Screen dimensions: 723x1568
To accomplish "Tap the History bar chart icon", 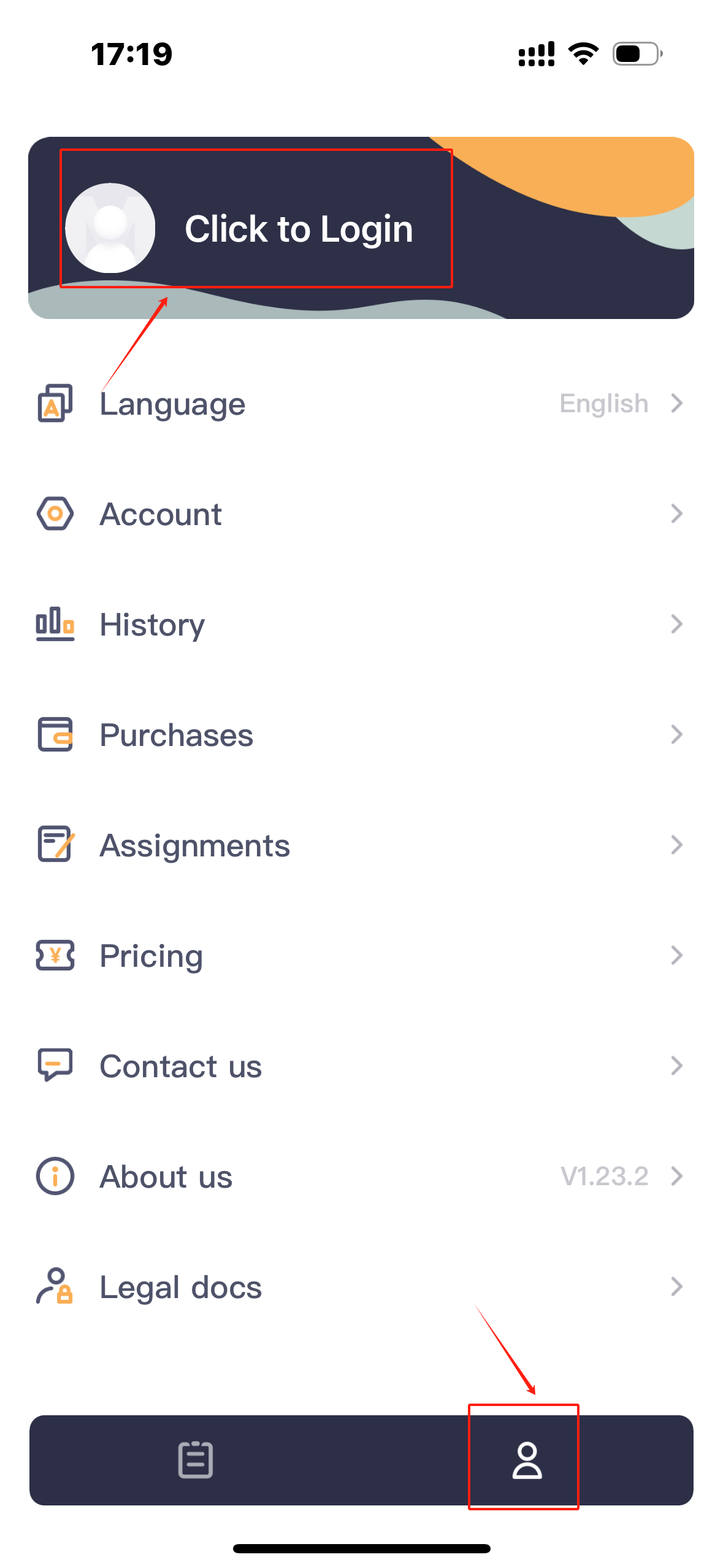I will tap(55, 624).
